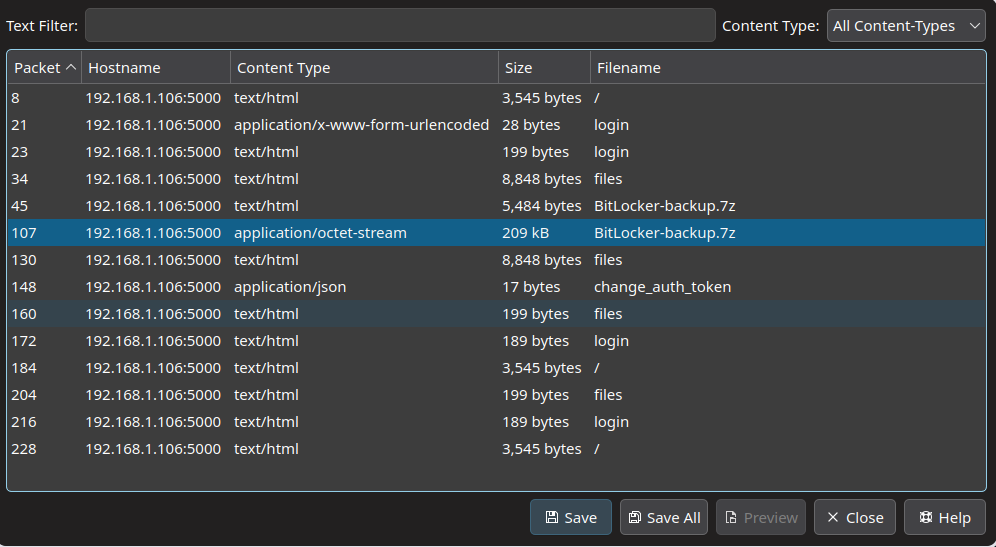Click the All Content-Types dropdown chevron
996x547 pixels.
(x=976, y=26)
